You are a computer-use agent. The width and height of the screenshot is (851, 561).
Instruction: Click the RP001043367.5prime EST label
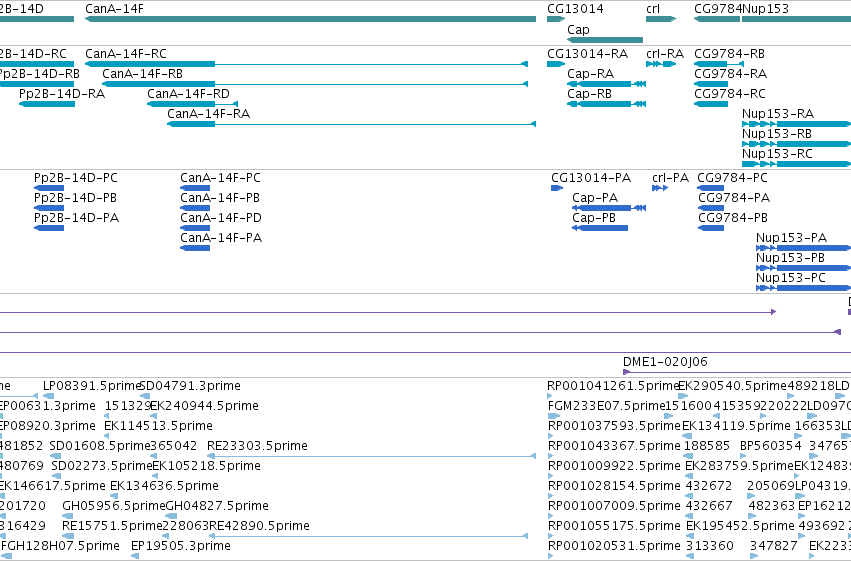614,446
